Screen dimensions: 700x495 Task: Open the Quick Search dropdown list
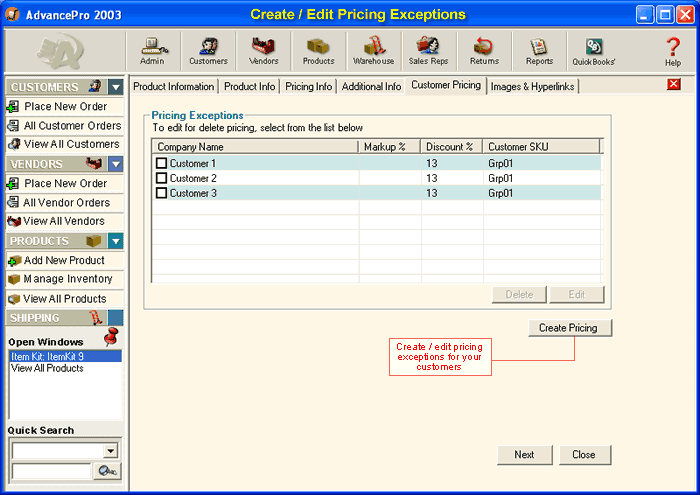111,450
